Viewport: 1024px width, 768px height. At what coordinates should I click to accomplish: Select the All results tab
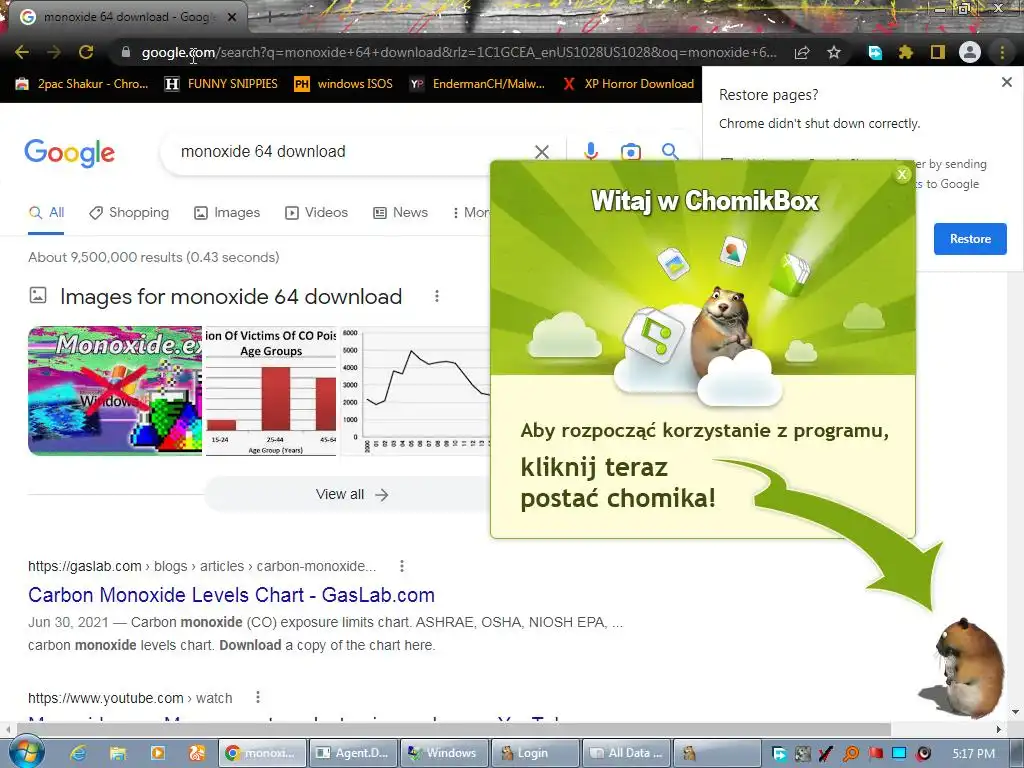click(x=46, y=213)
